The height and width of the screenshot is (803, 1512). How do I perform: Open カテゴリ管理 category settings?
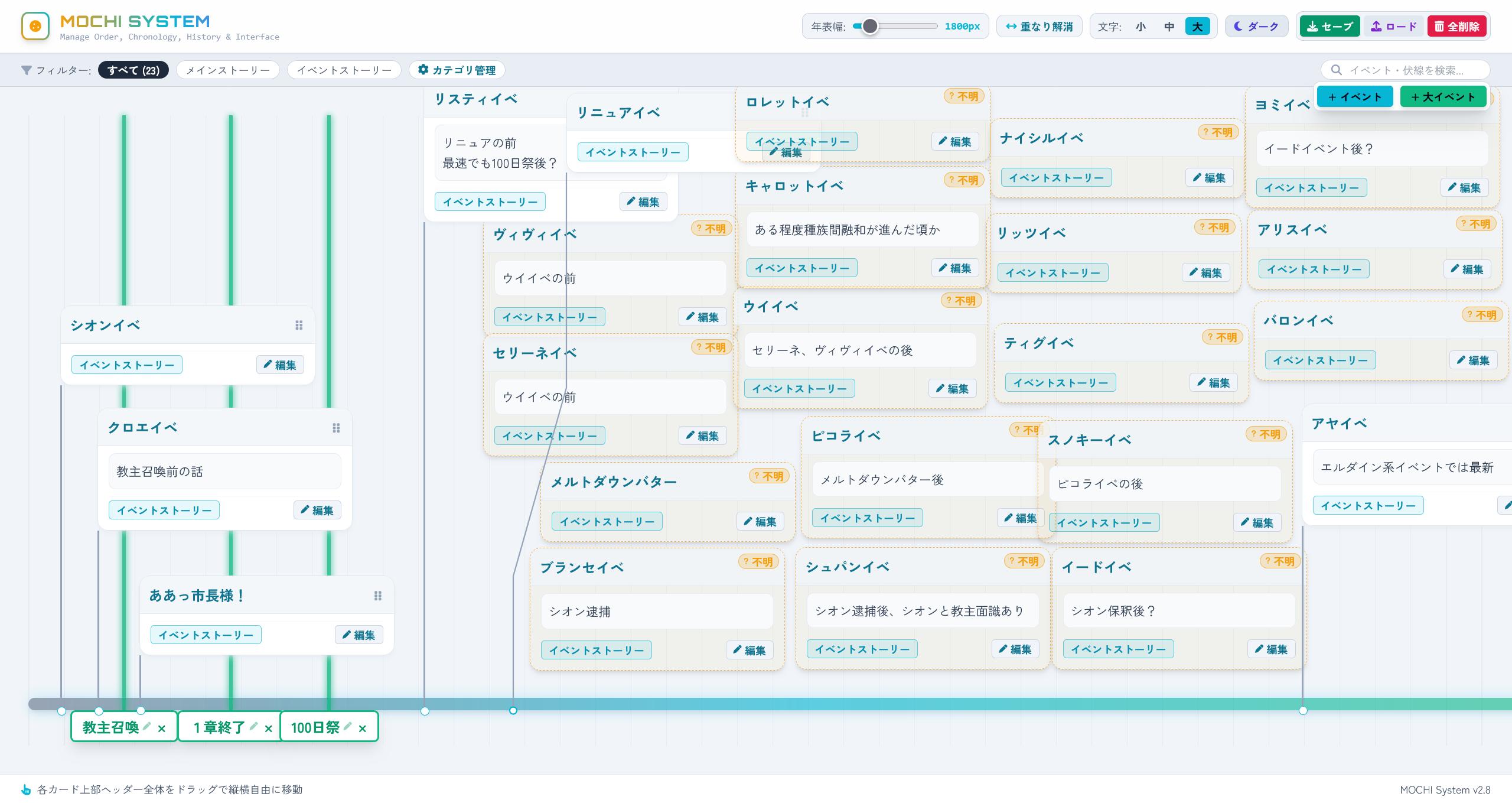[457, 70]
